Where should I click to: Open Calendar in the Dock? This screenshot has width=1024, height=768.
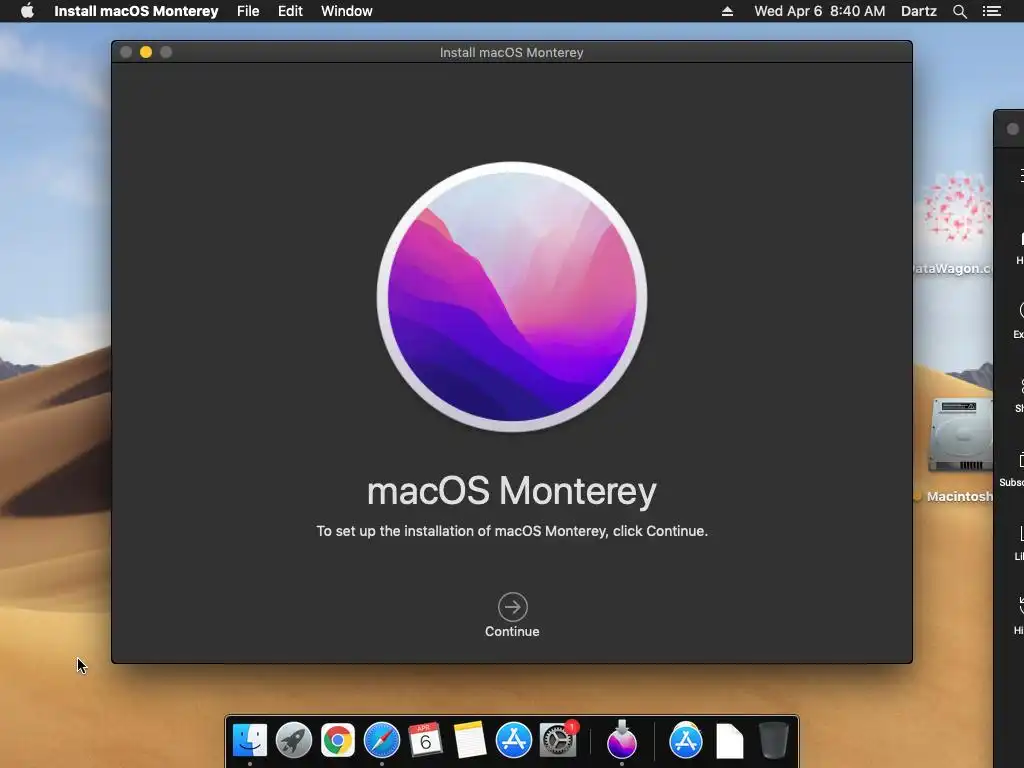coord(425,741)
